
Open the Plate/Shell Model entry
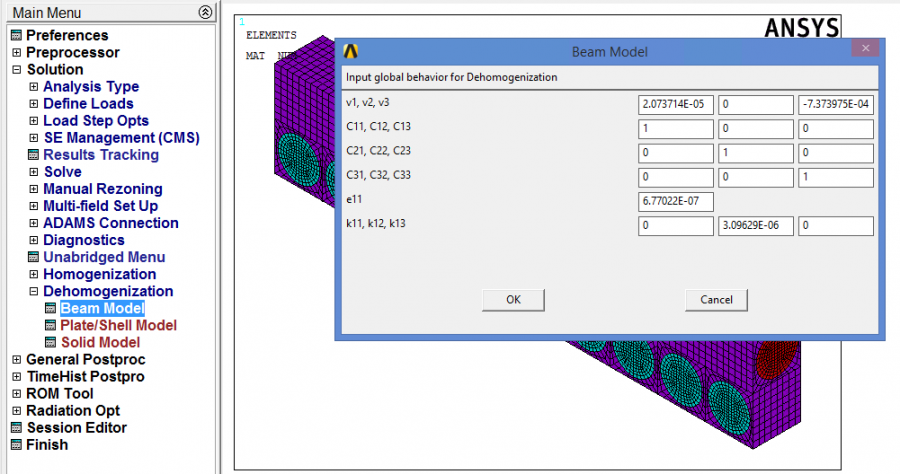(x=118, y=325)
